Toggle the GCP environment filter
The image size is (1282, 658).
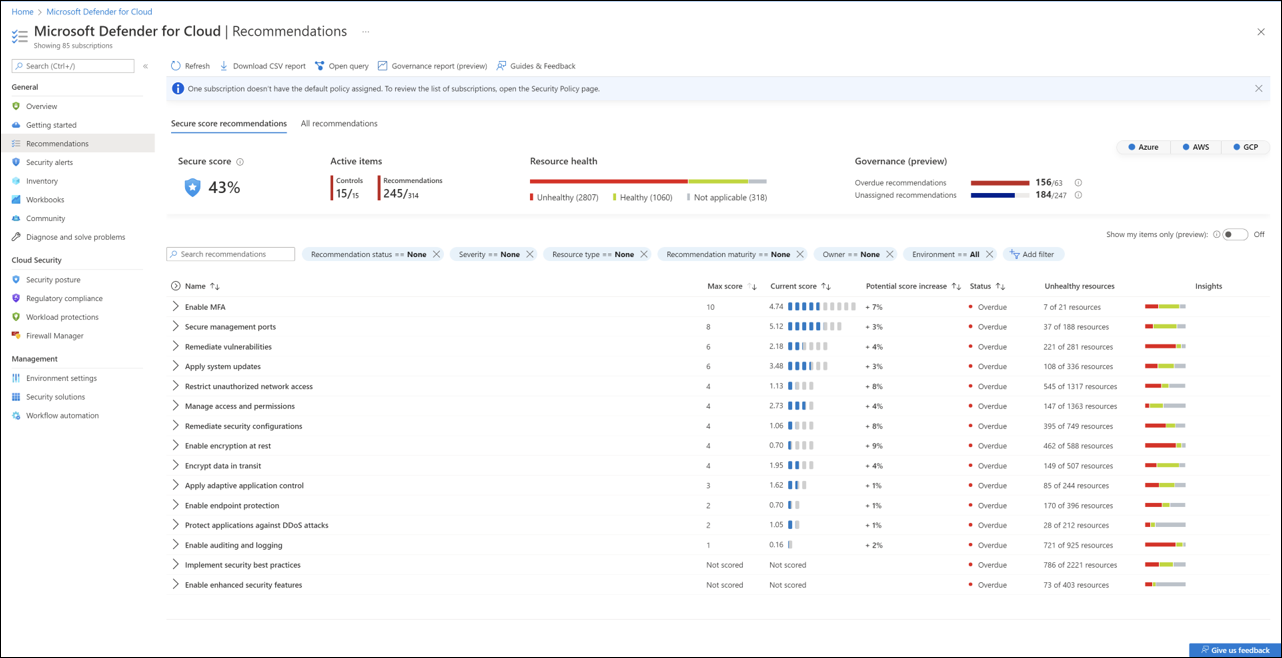coord(1245,147)
